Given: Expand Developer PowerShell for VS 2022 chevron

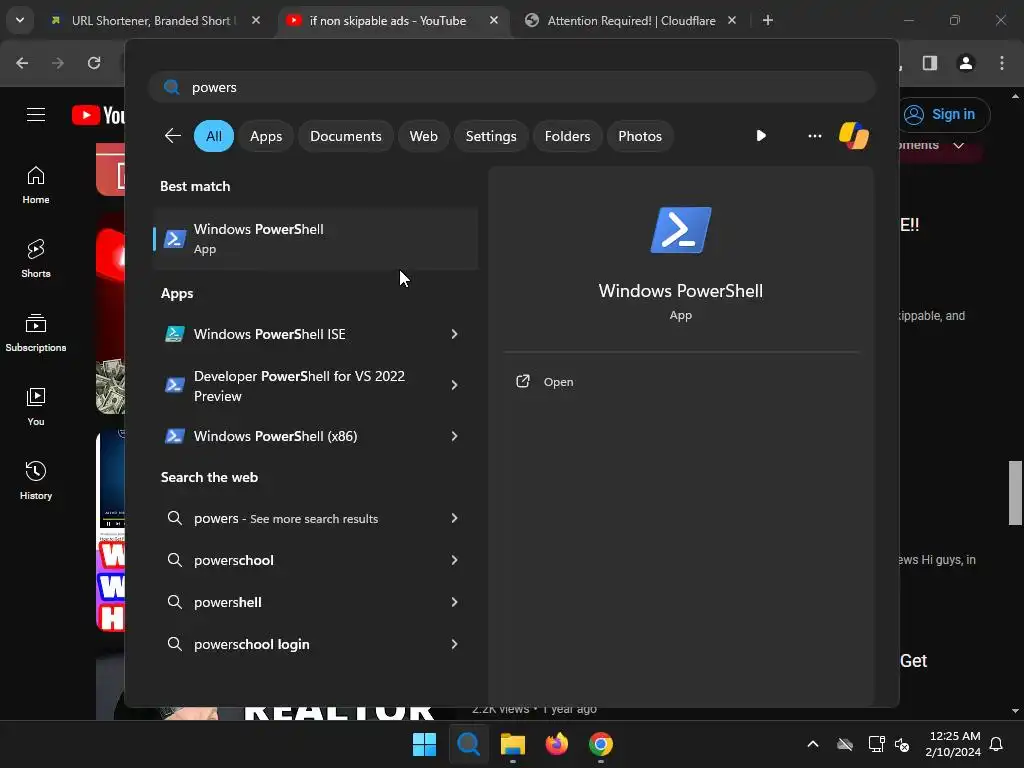Looking at the screenshot, I should 454,385.
